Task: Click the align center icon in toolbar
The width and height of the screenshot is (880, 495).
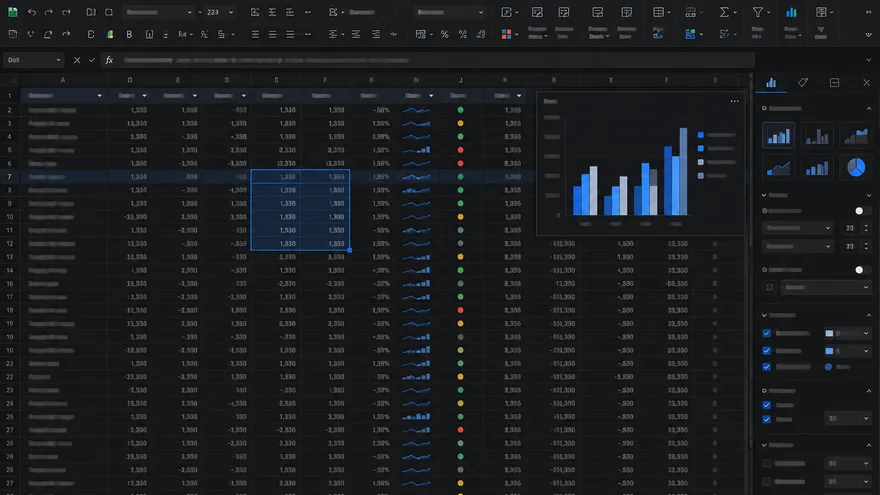Action: pyautogui.click(x=272, y=34)
